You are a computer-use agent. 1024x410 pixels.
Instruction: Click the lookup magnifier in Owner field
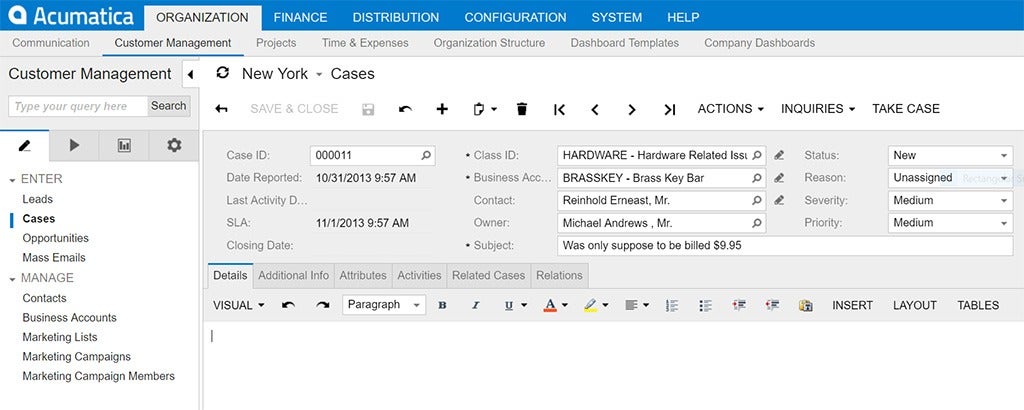pos(757,223)
